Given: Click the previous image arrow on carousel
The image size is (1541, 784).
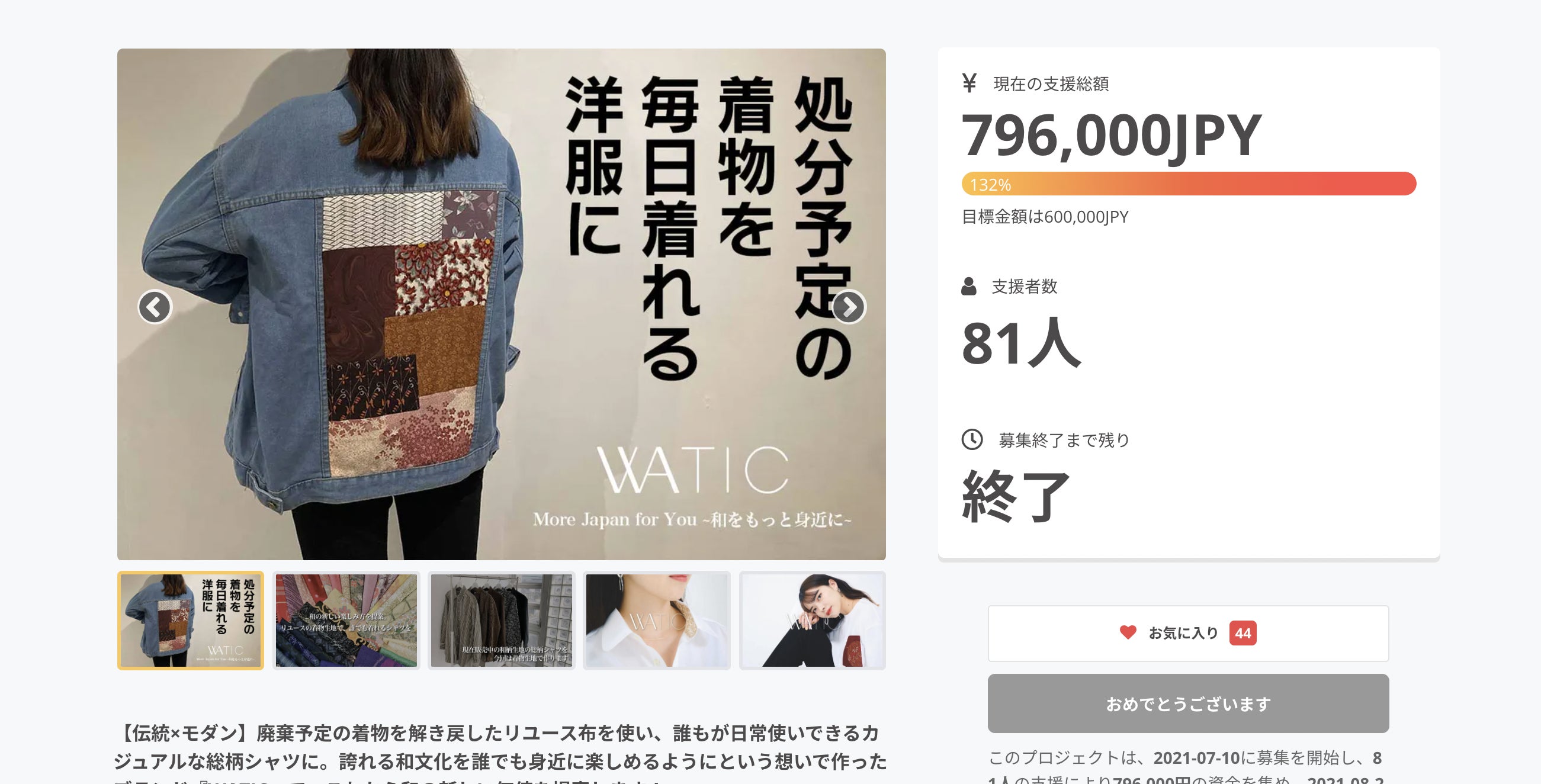Looking at the screenshot, I should [155, 307].
